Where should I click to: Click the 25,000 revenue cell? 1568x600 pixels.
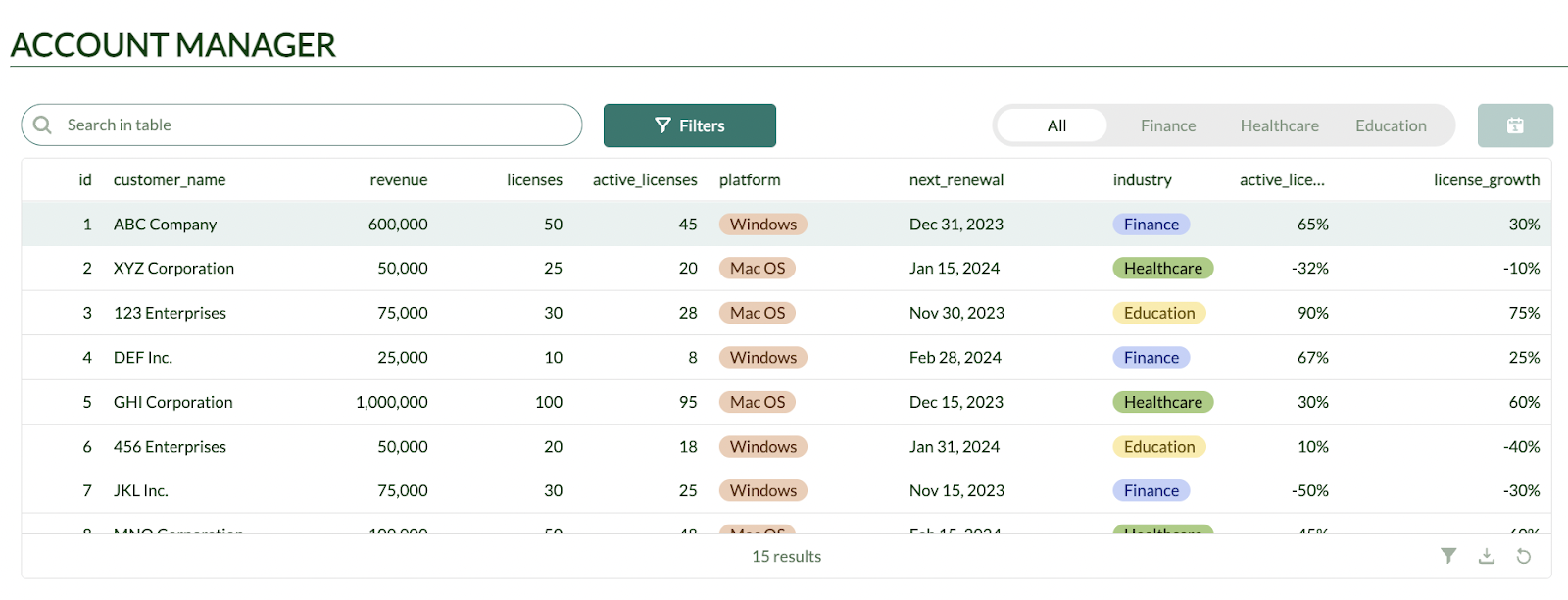tap(403, 358)
